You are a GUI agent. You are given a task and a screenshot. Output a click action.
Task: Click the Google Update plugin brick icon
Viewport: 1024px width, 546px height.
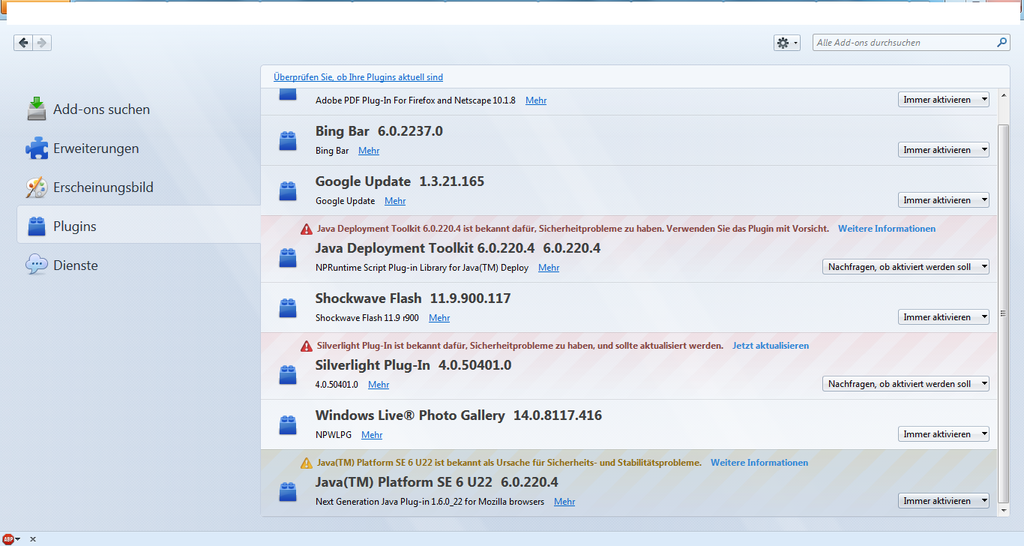click(288, 191)
